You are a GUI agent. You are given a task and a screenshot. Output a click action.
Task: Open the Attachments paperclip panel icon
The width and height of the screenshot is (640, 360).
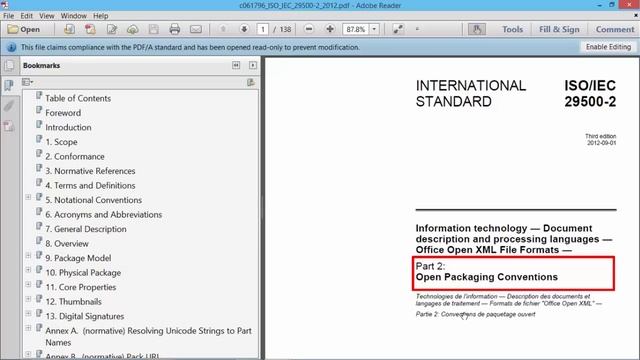9,106
